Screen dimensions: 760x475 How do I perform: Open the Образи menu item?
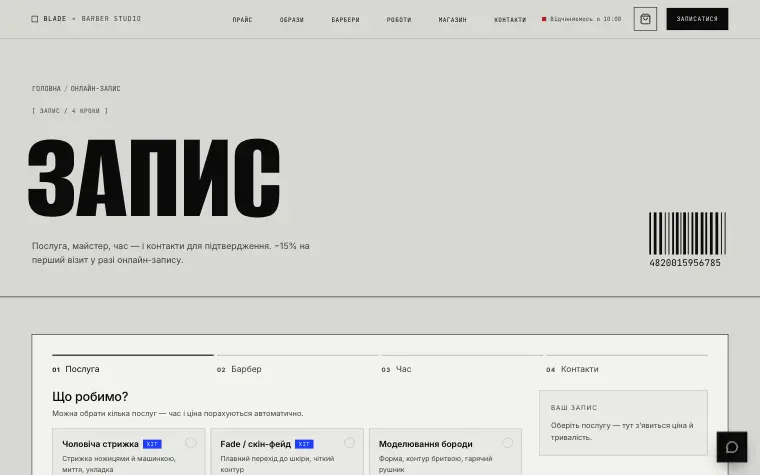(291, 20)
